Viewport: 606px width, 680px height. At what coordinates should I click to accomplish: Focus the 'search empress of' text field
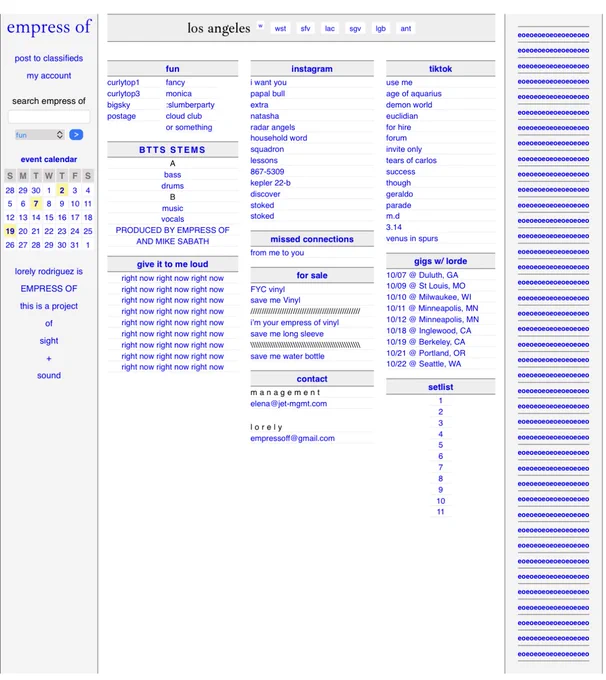pos(49,117)
